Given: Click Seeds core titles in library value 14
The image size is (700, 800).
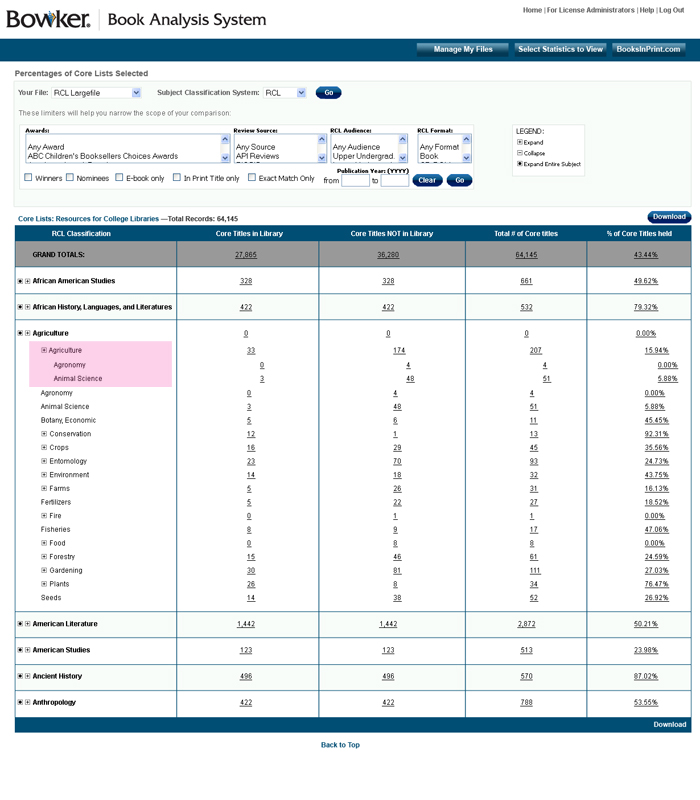Looking at the screenshot, I should tap(251, 598).
